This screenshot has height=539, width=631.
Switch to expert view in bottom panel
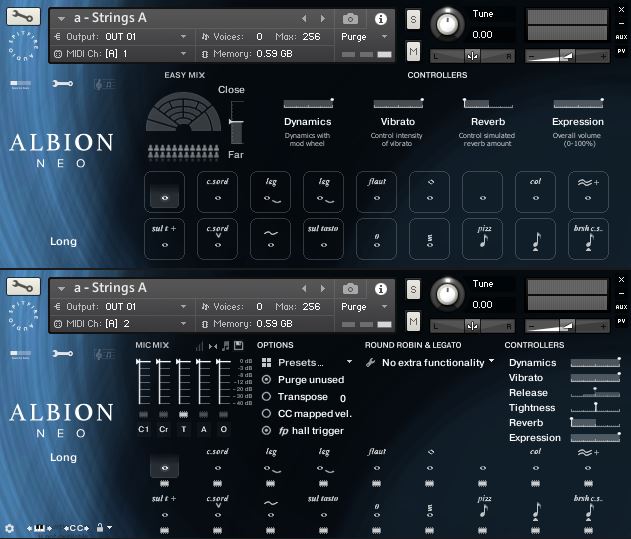(62, 353)
